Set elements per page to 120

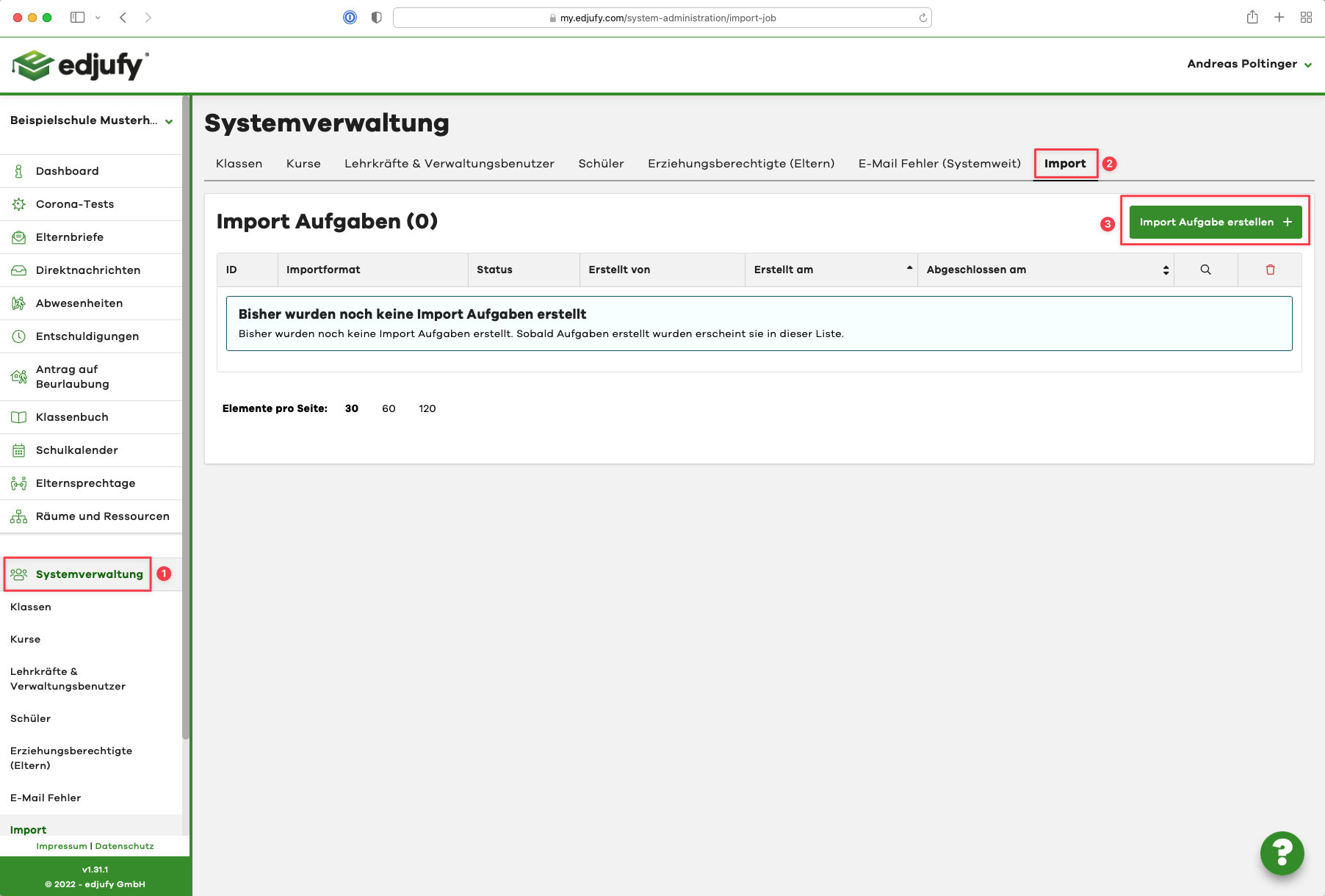(427, 408)
